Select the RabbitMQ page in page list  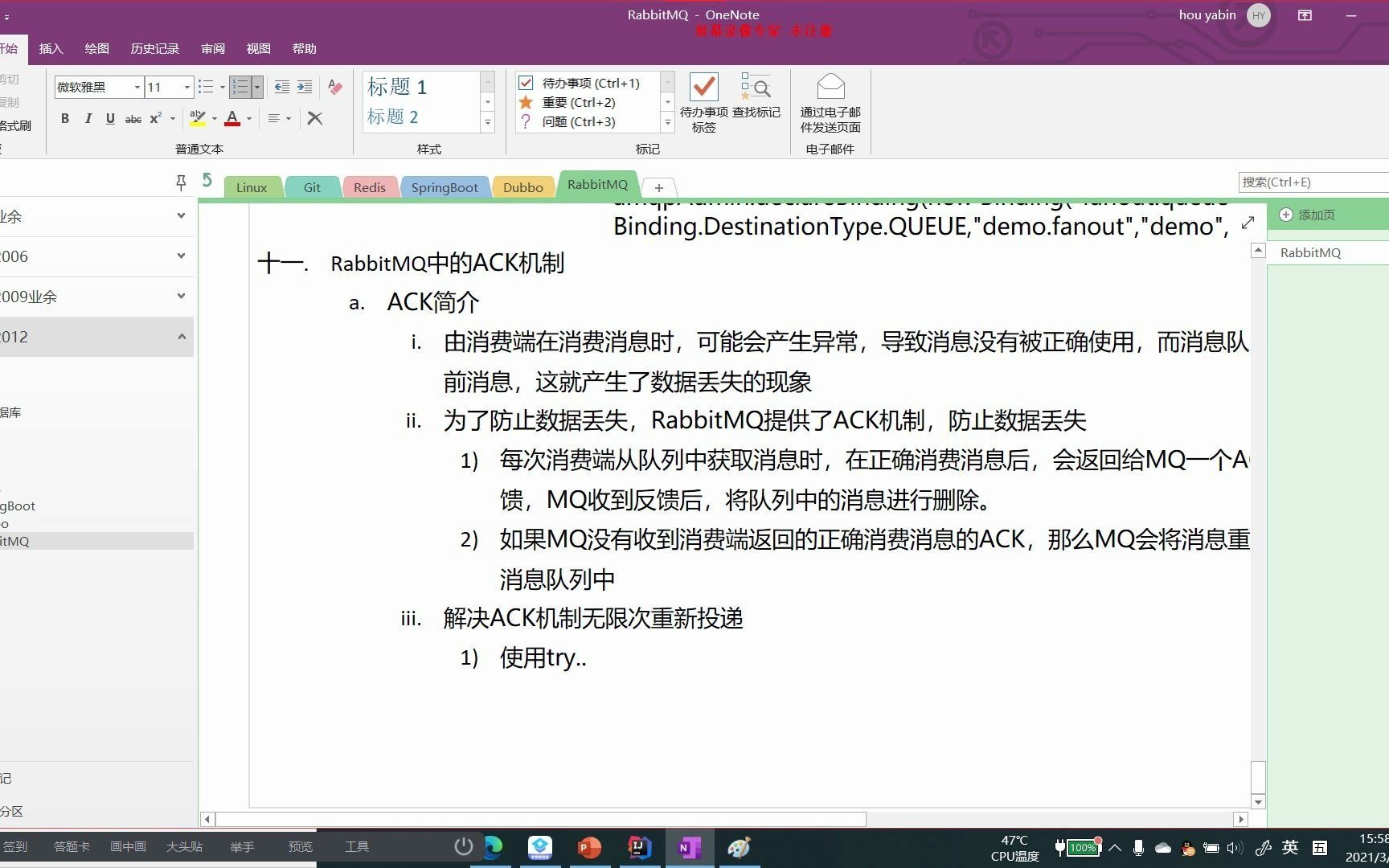pyautogui.click(x=1328, y=252)
